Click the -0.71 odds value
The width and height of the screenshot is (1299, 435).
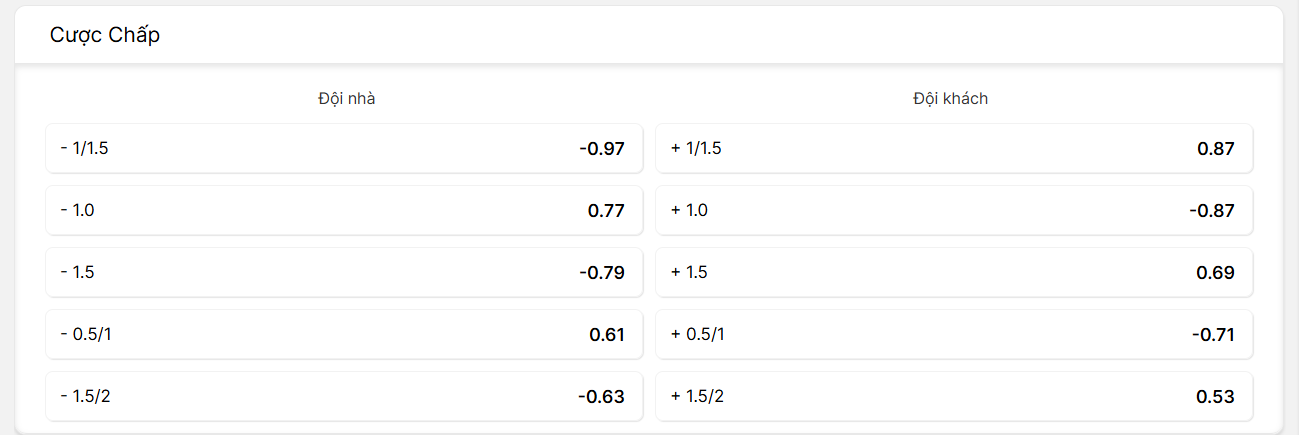click(x=1213, y=335)
